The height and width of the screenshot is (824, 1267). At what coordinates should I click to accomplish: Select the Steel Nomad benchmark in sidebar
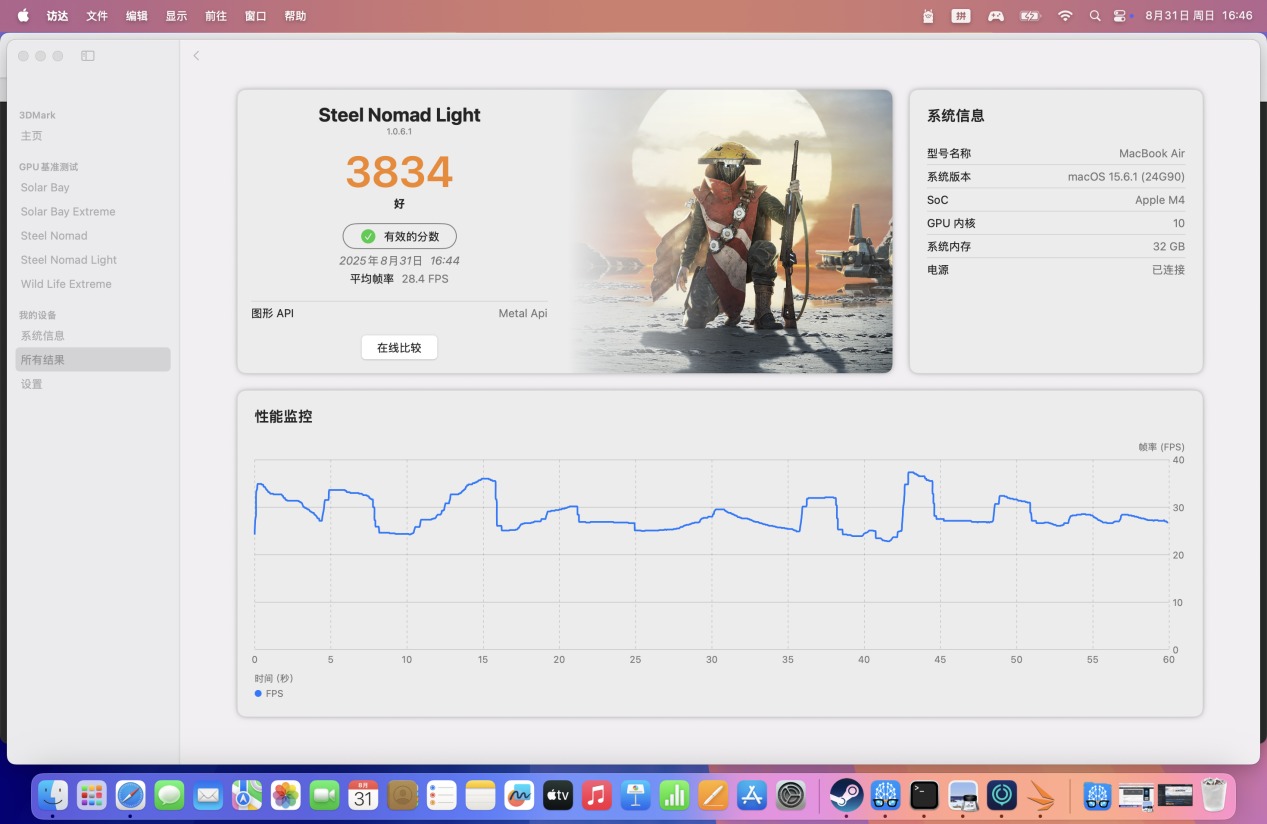click(54, 235)
